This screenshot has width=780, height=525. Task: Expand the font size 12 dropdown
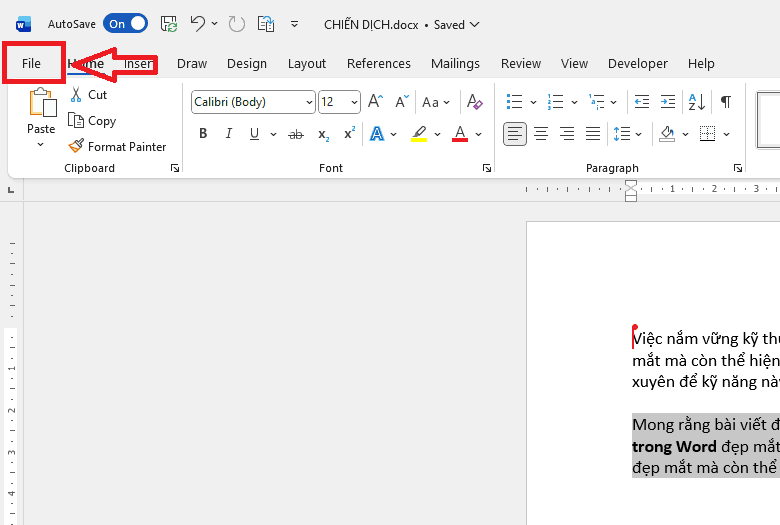tap(354, 102)
